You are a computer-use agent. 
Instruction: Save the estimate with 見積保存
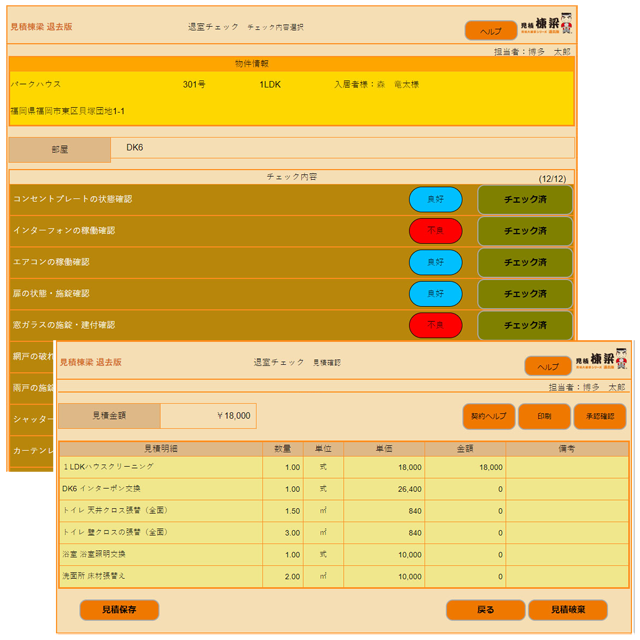[119, 608]
